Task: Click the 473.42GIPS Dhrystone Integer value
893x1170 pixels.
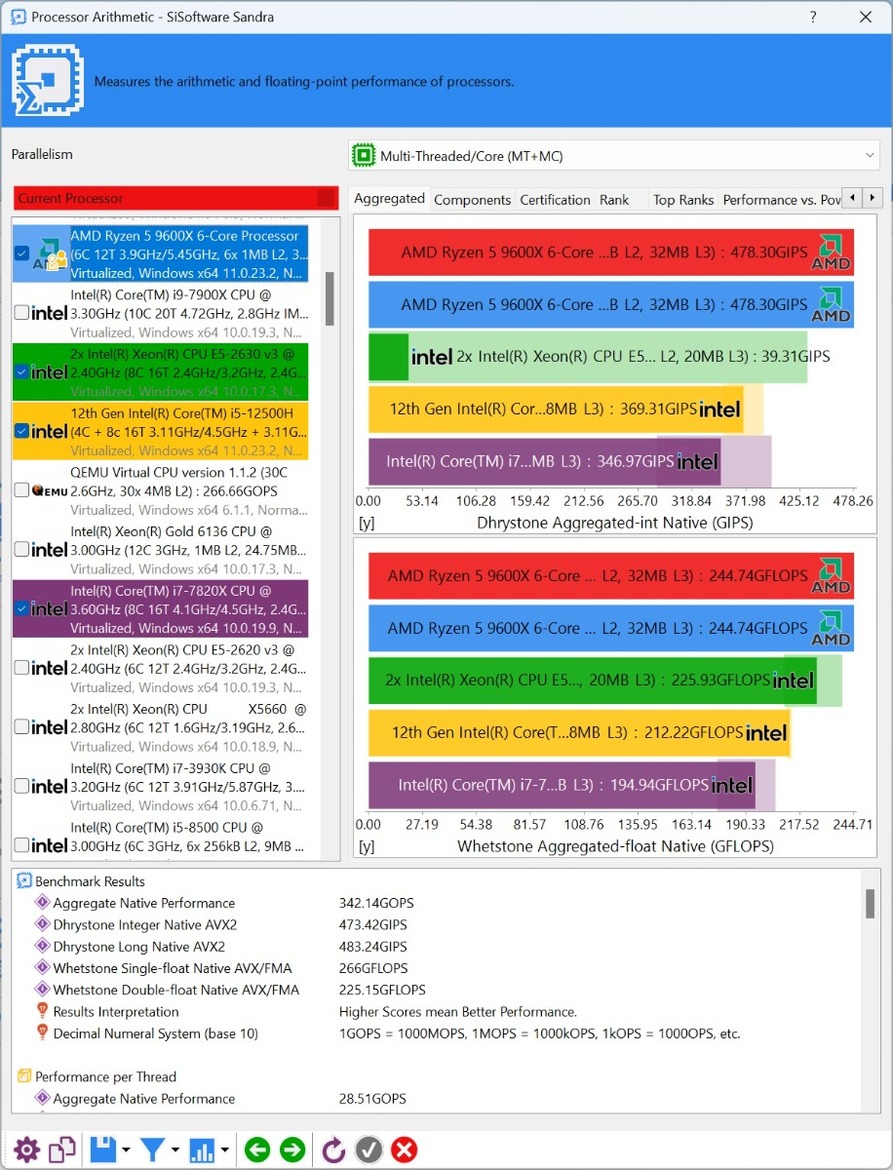Action: click(373, 925)
